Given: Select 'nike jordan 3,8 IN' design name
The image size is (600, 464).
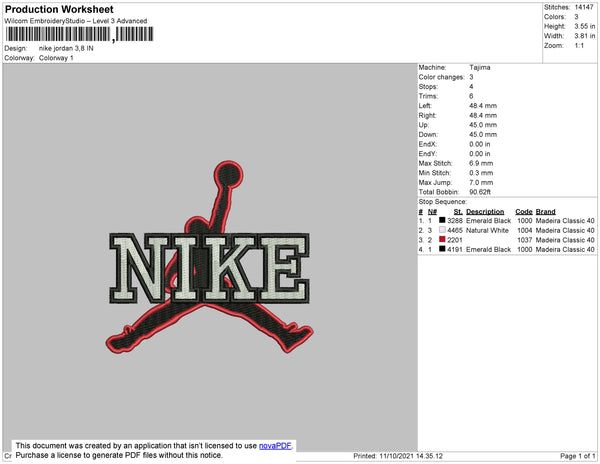Looking at the screenshot, I should [x=66, y=48].
